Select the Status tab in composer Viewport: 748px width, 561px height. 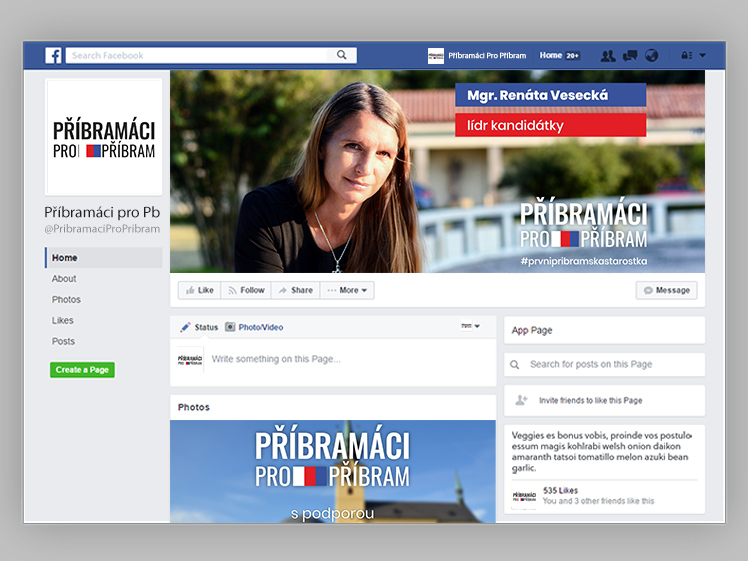pyautogui.click(x=206, y=327)
